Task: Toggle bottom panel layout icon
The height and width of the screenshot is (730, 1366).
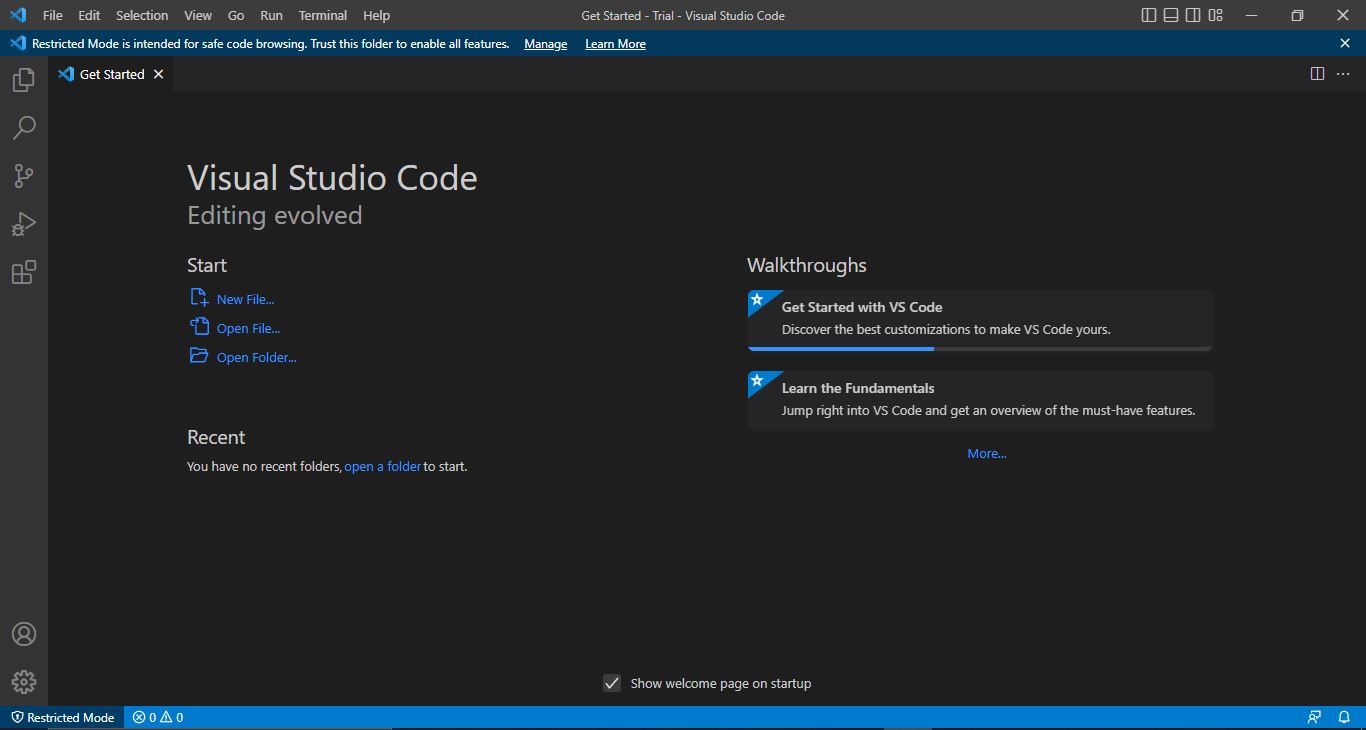Action: tap(1171, 15)
